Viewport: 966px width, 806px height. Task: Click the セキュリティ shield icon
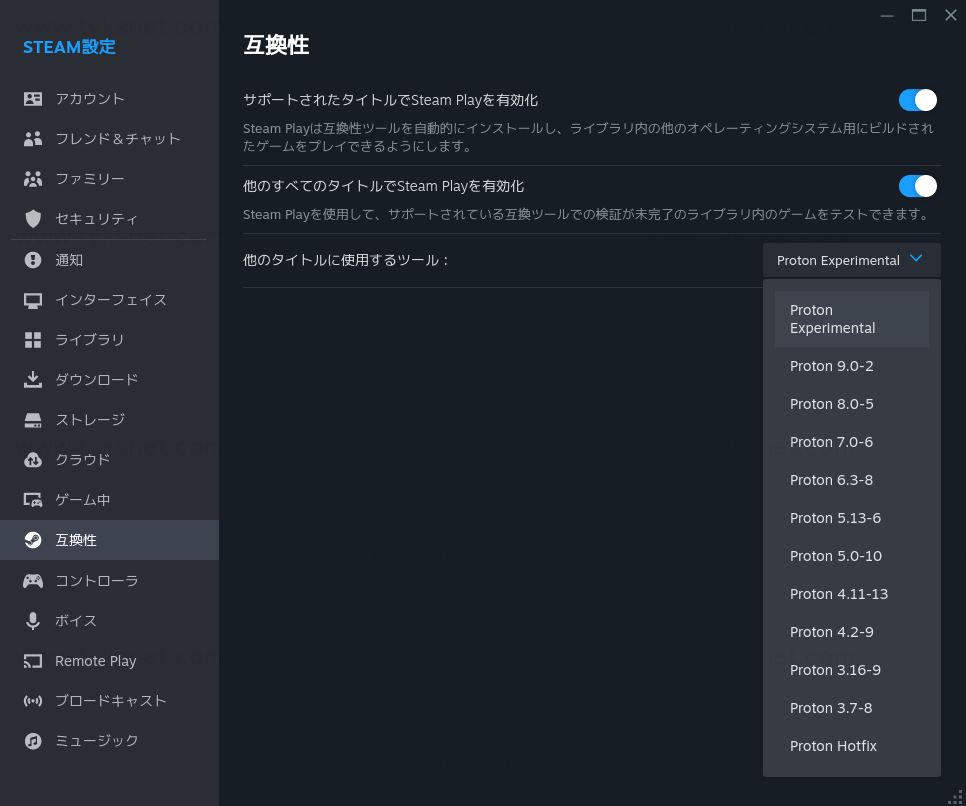tap(33, 219)
